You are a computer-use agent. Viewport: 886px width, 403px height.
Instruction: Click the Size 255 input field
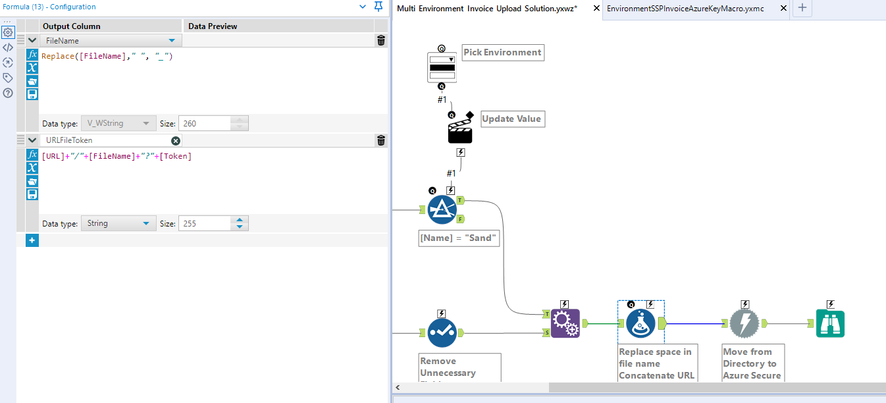pyautogui.click(x=205, y=223)
